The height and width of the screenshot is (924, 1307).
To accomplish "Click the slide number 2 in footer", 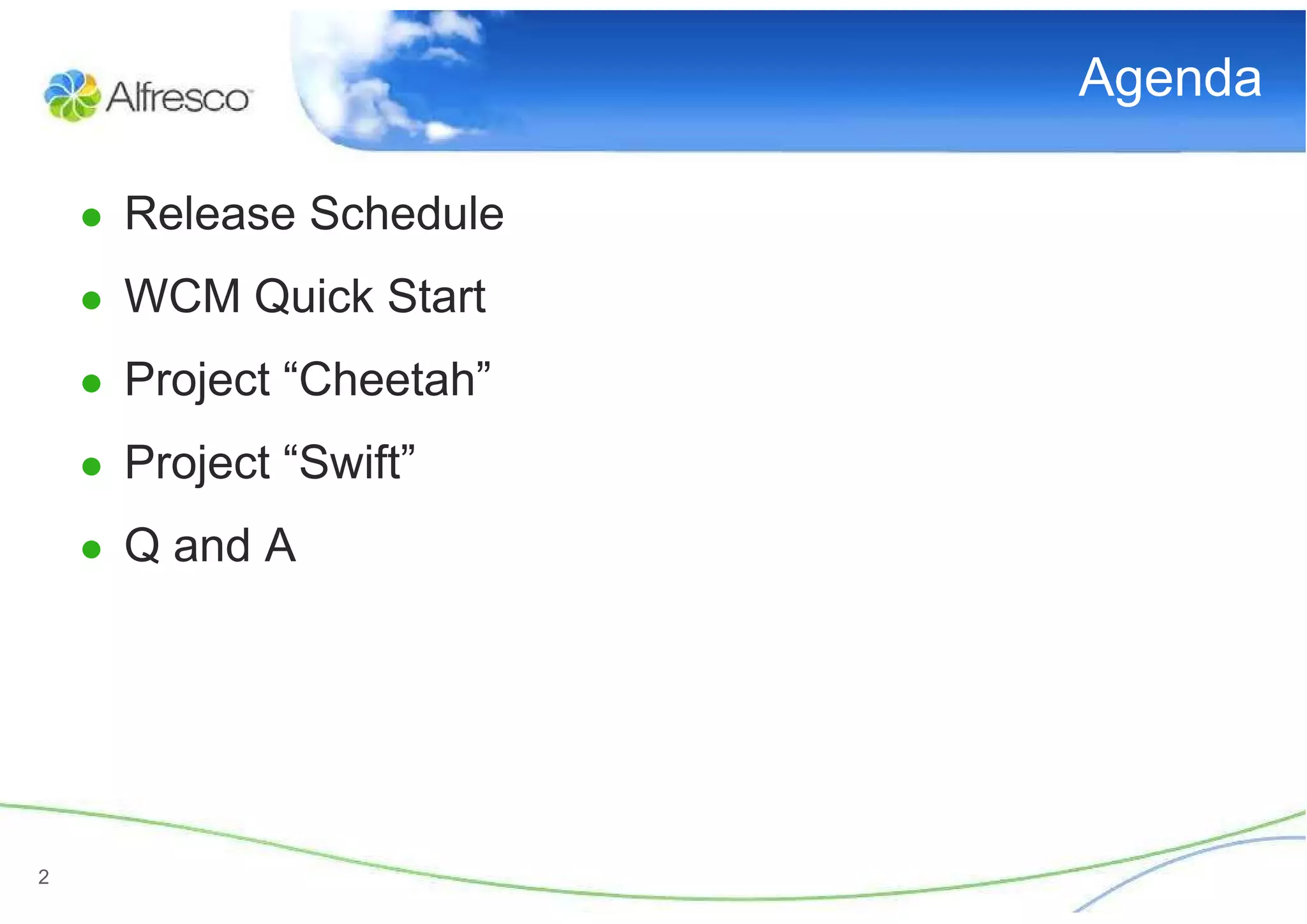I will point(43,877).
